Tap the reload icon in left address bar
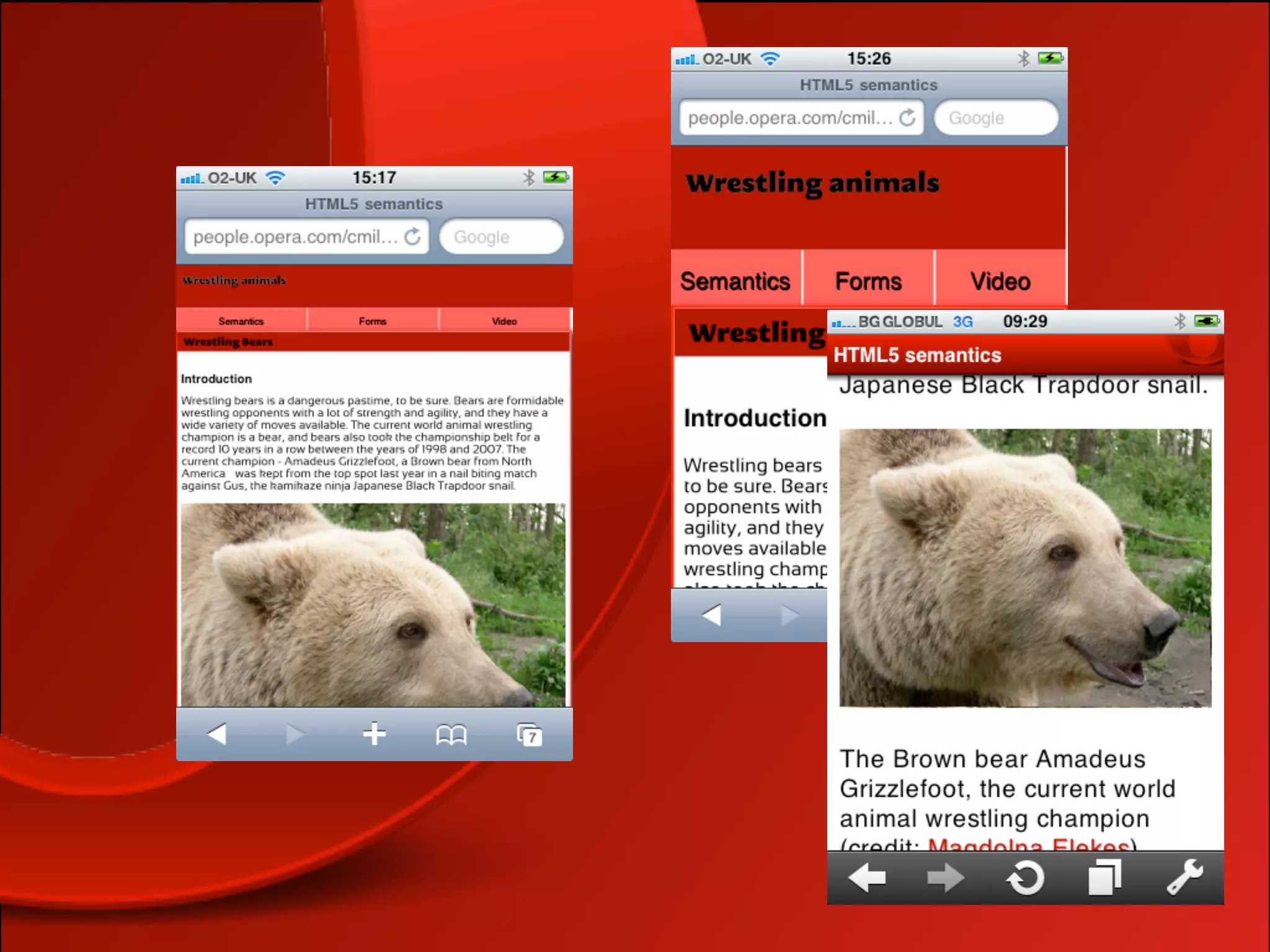 412,236
